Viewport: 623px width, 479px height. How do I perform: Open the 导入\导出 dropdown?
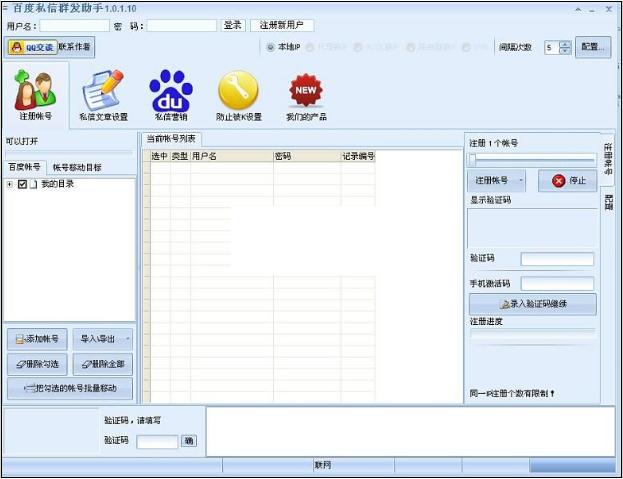click(102, 339)
